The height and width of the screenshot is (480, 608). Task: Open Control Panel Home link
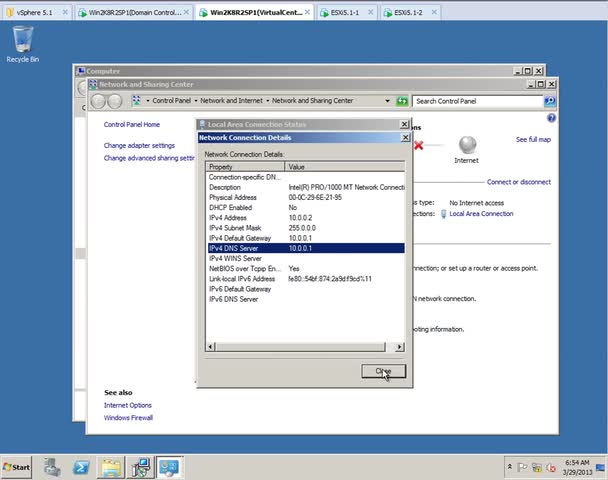[x=132, y=124]
